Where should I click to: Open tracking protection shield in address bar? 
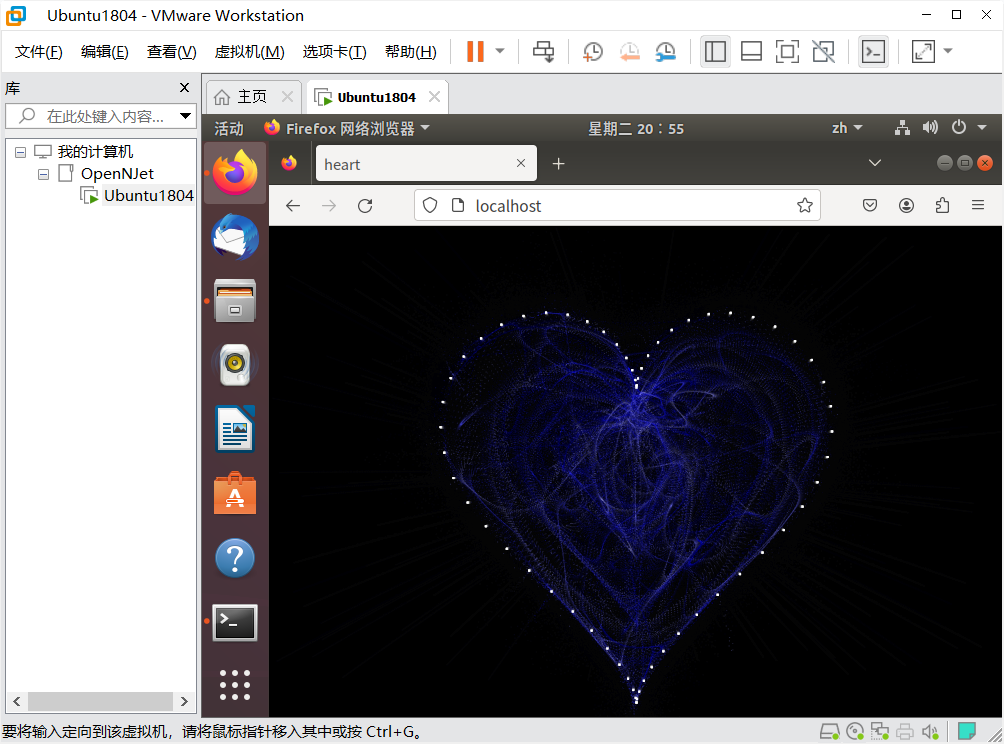(x=430, y=206)
